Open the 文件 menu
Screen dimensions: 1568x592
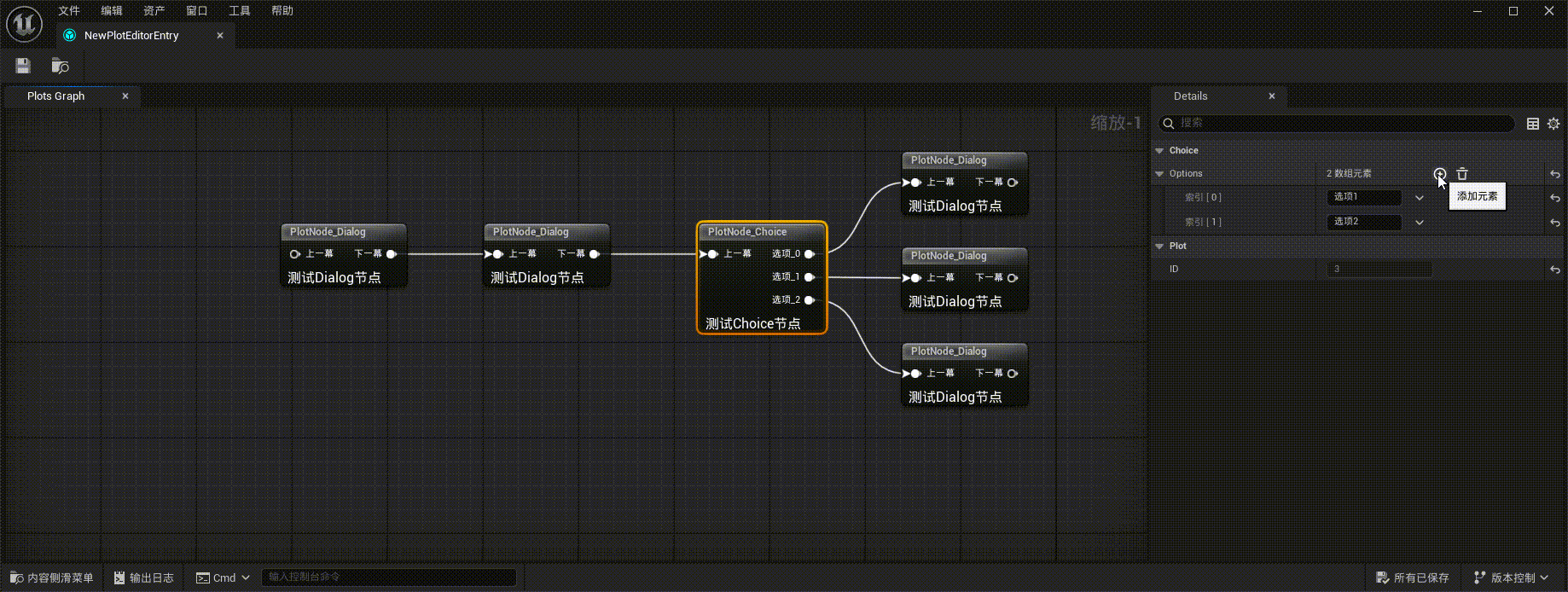[x=69, y=11]
